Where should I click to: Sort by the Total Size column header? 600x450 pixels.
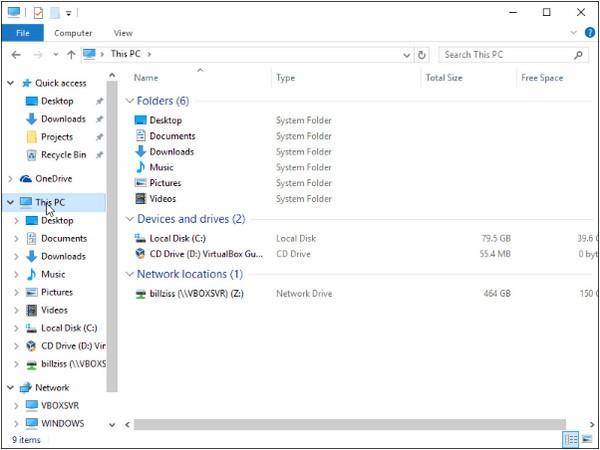444,77
